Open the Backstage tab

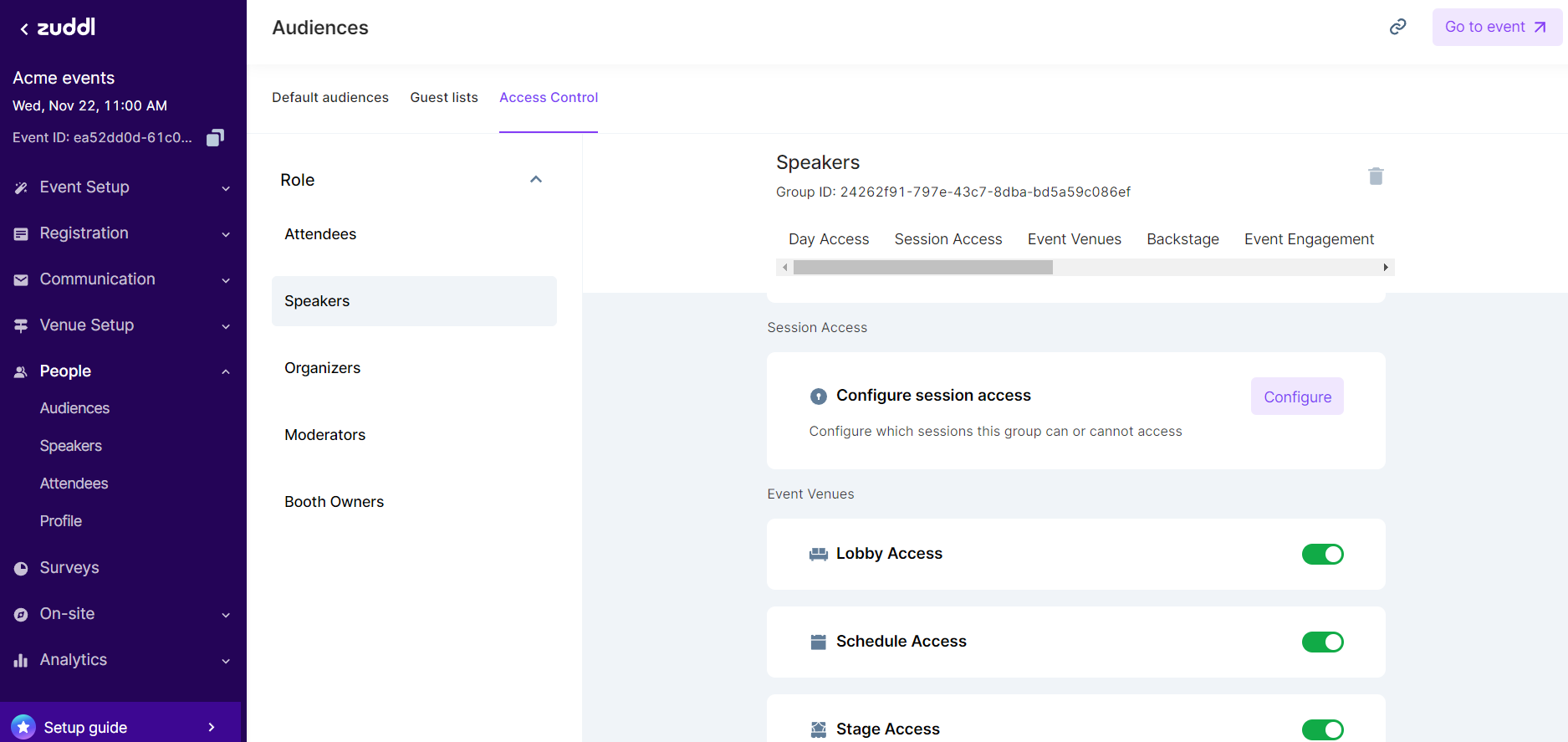point(1182,239)
